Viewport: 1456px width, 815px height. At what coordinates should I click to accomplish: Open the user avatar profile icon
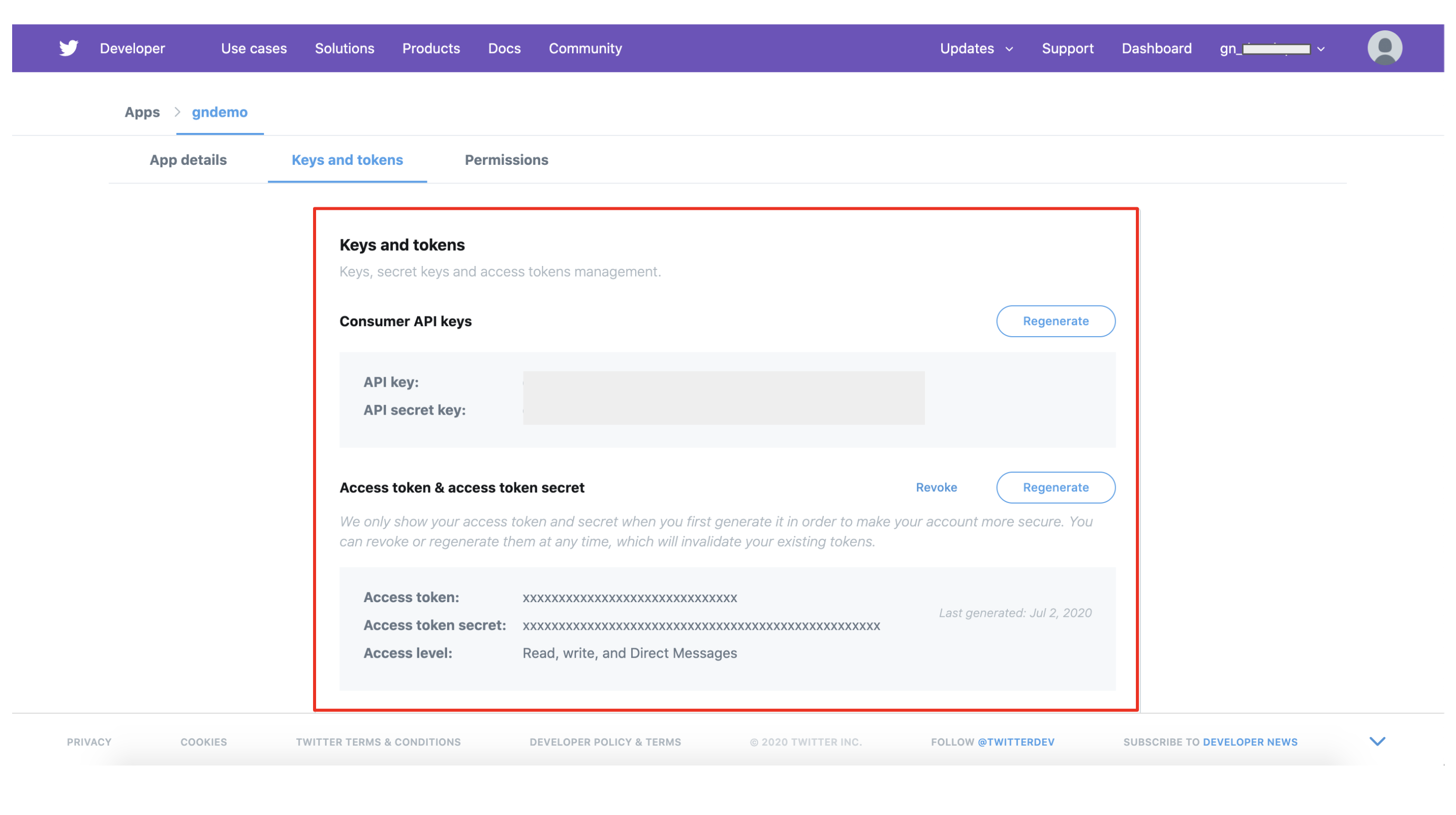pyautogui.click(x=1384, y=48)
